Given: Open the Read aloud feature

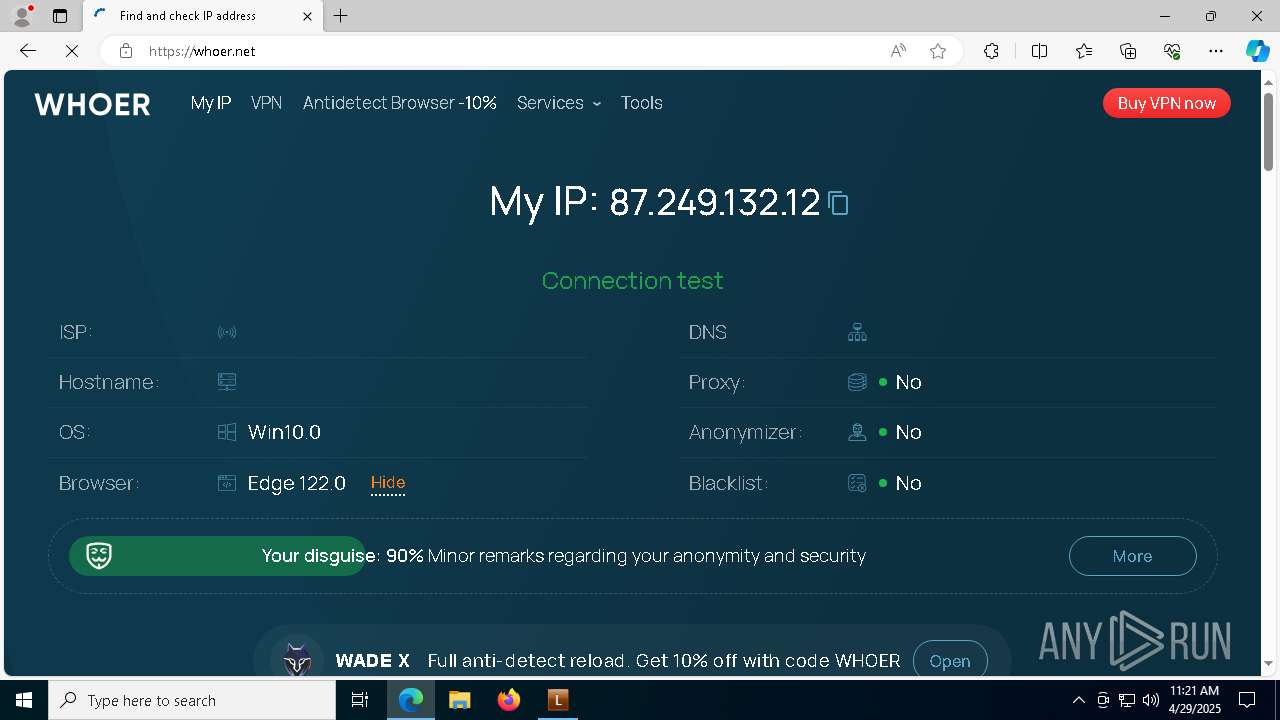Looking at the screenshot, I should pyautogui.click(x=898, y=51).
